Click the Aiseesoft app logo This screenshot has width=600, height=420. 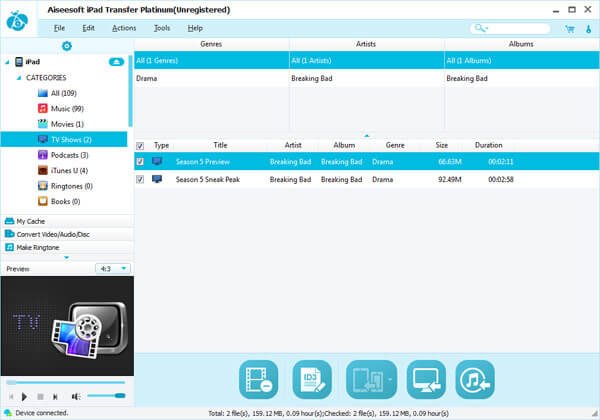point(17,21)
